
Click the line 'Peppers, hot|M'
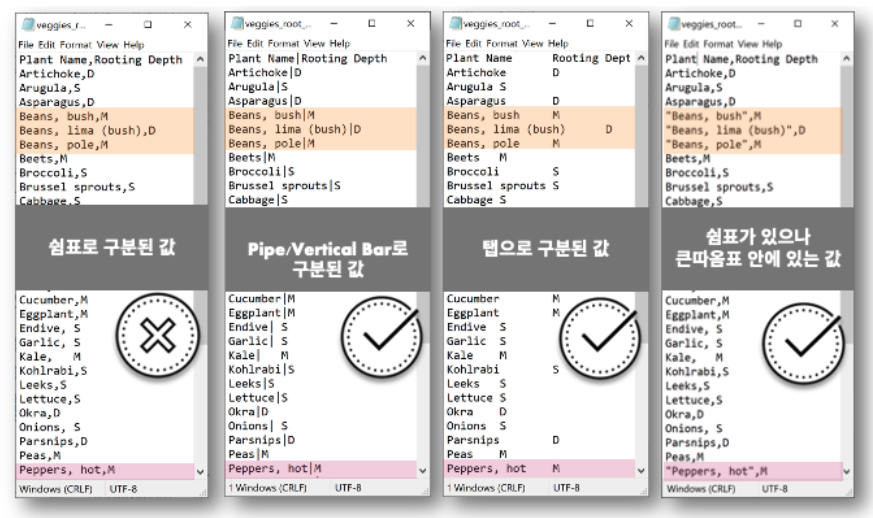(274, 469)
